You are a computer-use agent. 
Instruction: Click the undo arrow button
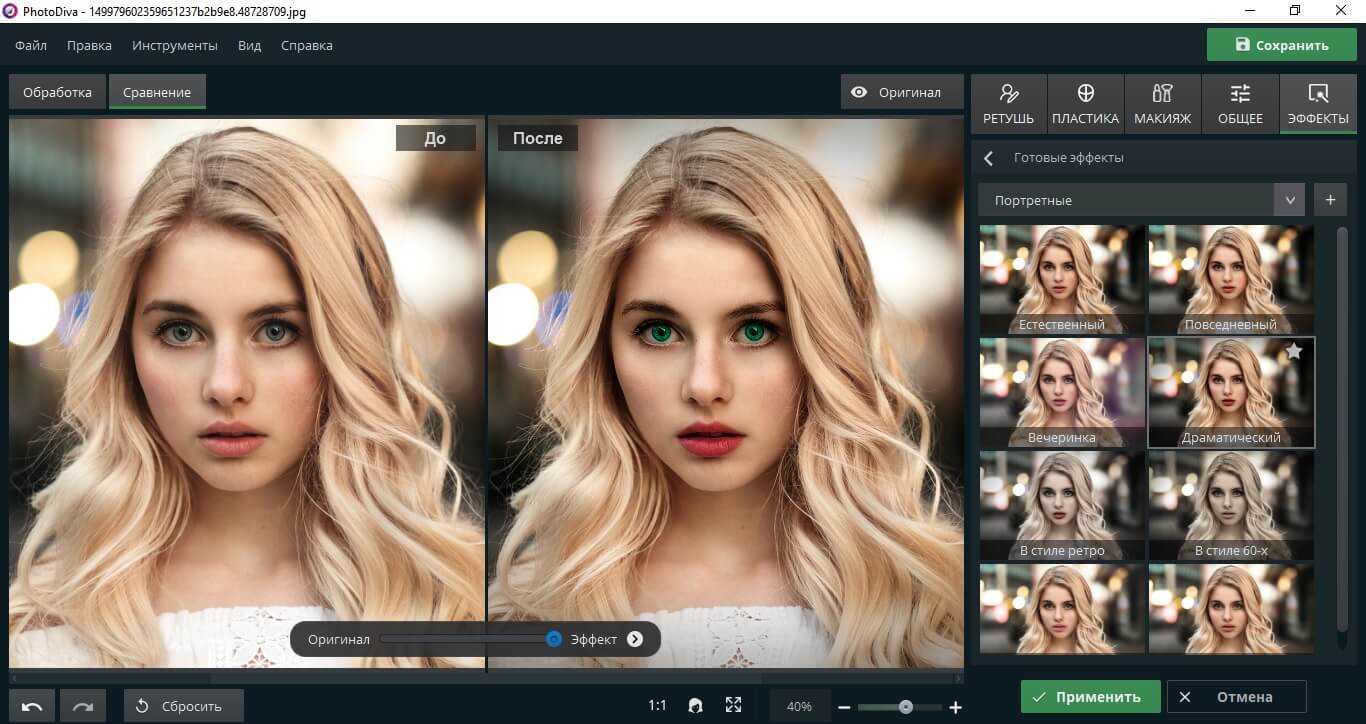pyautogui.click(x=32, y=706)
